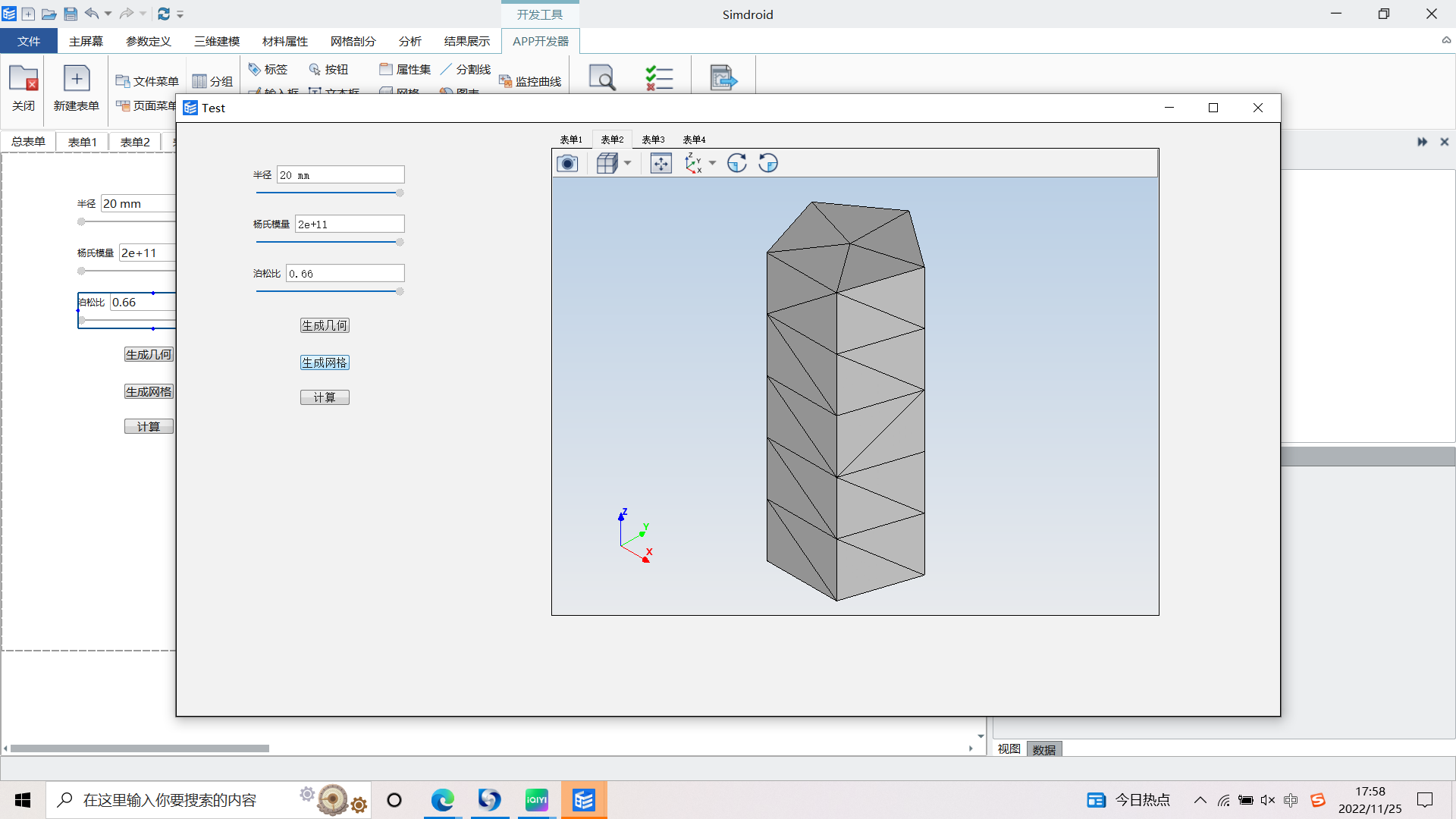Click the 半径 input field in designer
The height and width of the screenshot is (819, 1456).
138,203
